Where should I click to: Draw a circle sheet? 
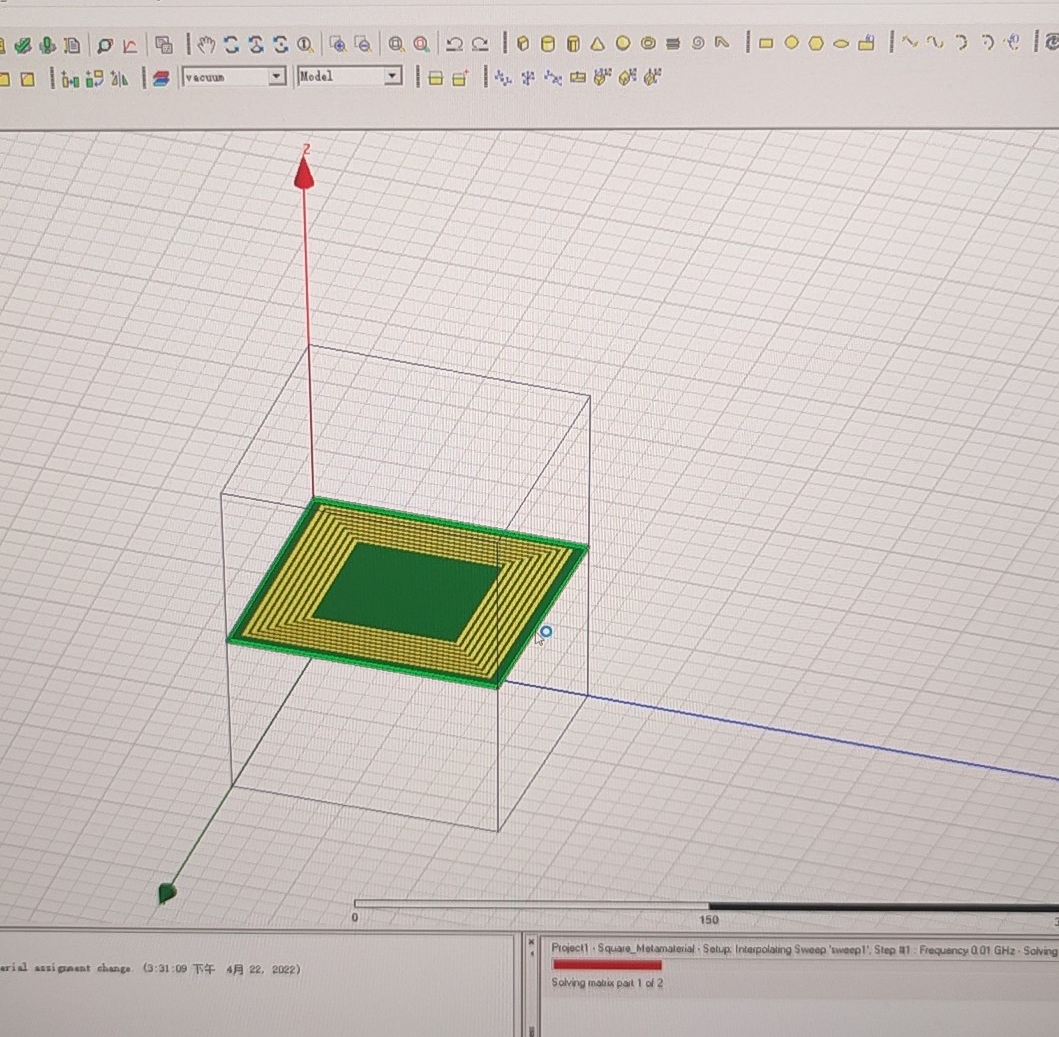[792, 44]
